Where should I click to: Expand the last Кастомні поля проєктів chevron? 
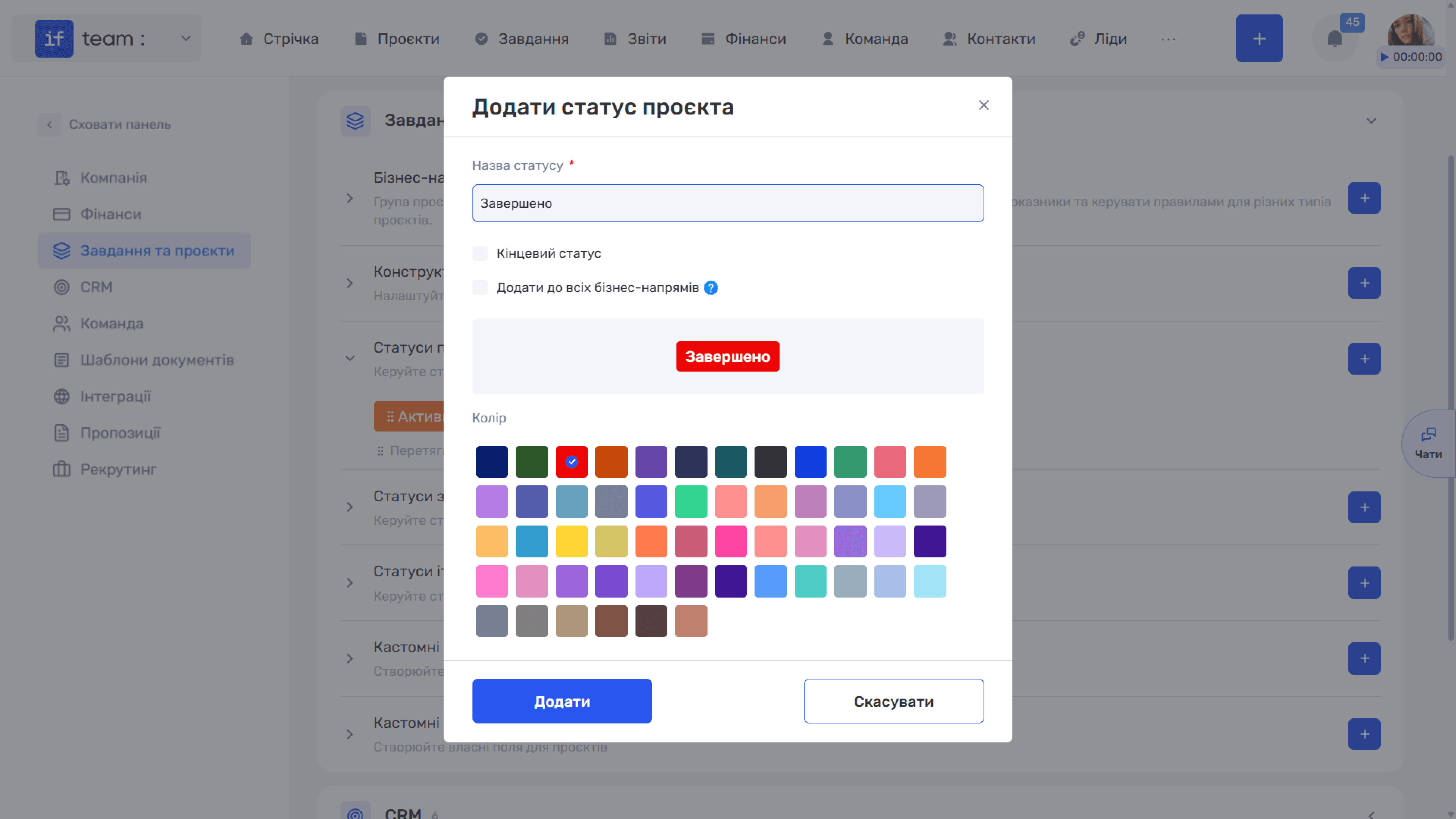[350, 734]
